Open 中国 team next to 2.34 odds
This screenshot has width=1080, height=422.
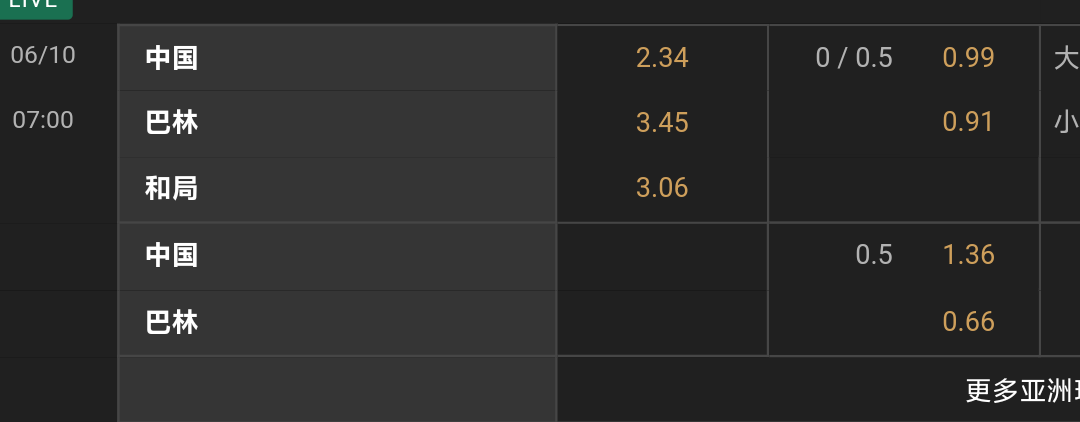coord(172,58)
